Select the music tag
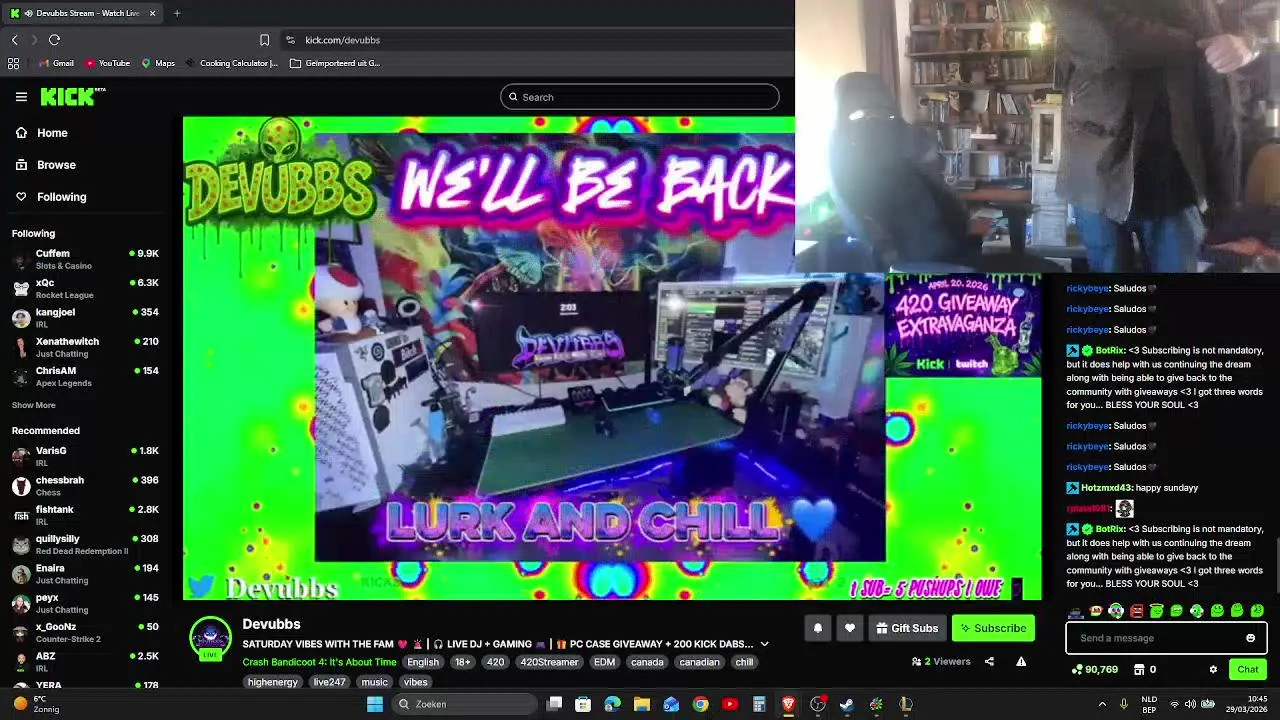The height and width of the screenshot is (720, 1280). (374, 682)
